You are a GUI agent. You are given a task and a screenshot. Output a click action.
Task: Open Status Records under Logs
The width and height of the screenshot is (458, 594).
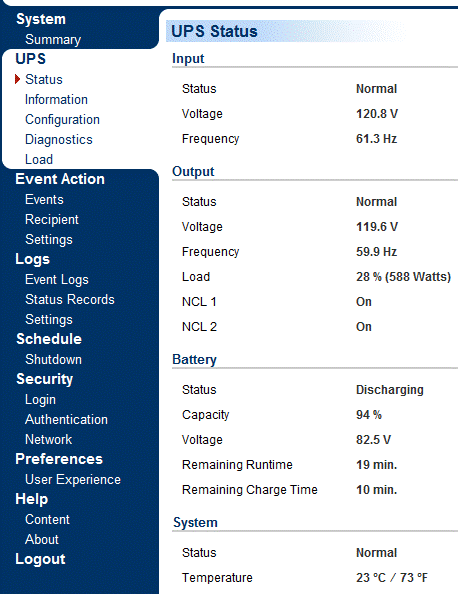(x=70, y=299)
